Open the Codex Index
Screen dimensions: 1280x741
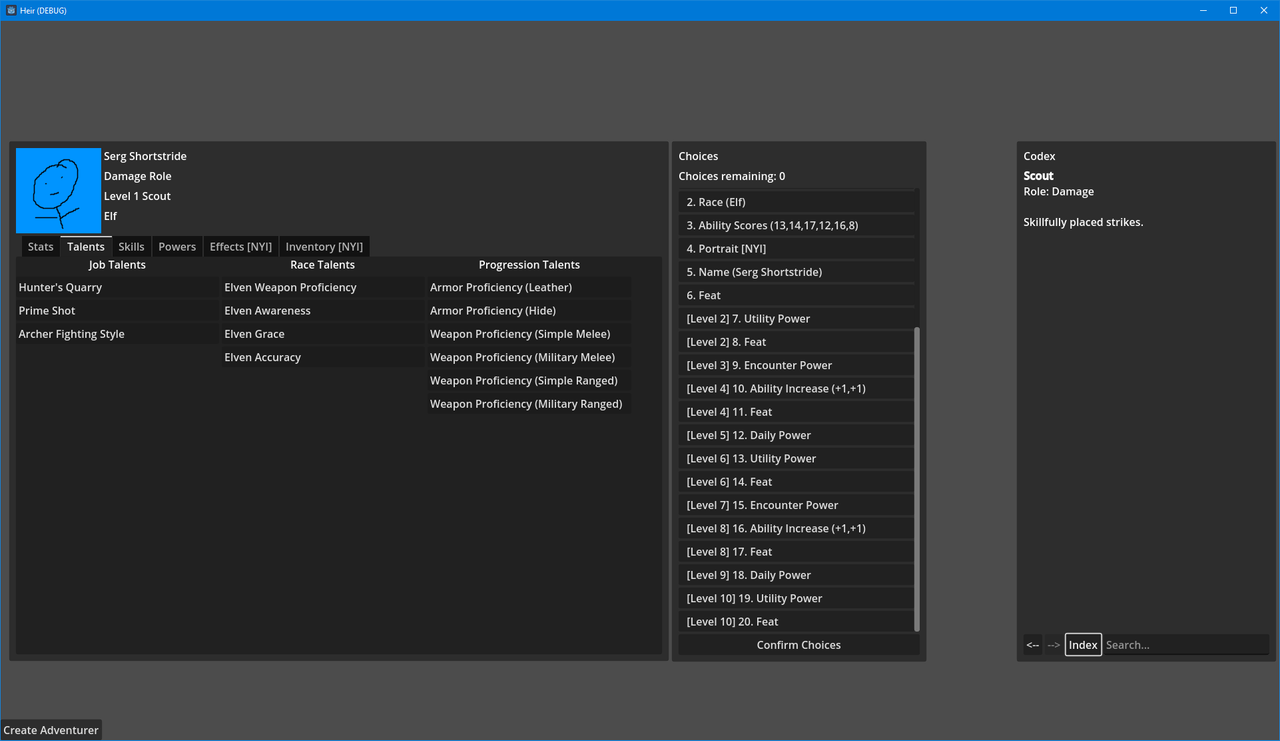(1083, 645)
